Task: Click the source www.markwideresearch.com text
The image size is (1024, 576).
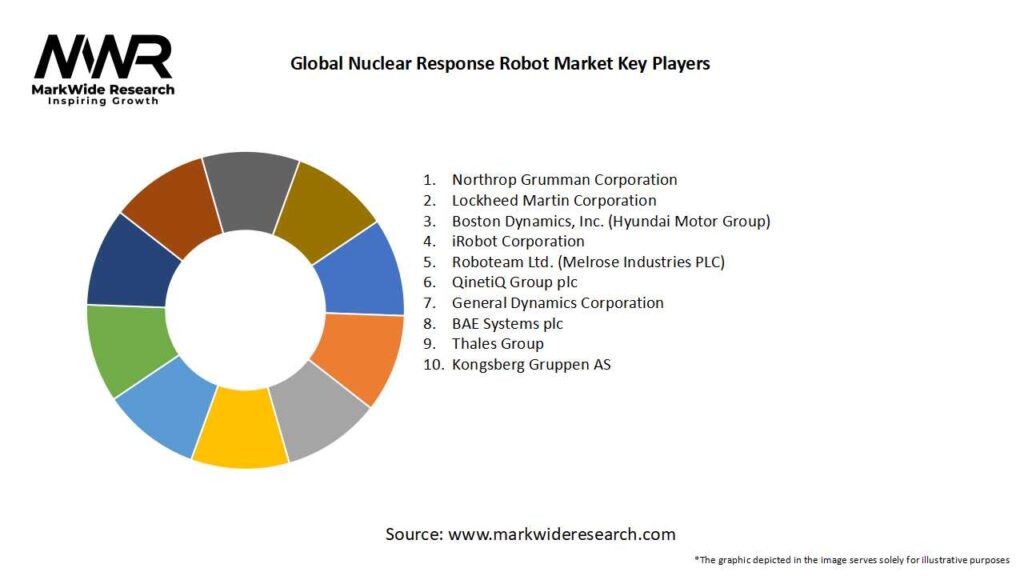Action: [x=530, y=534]
